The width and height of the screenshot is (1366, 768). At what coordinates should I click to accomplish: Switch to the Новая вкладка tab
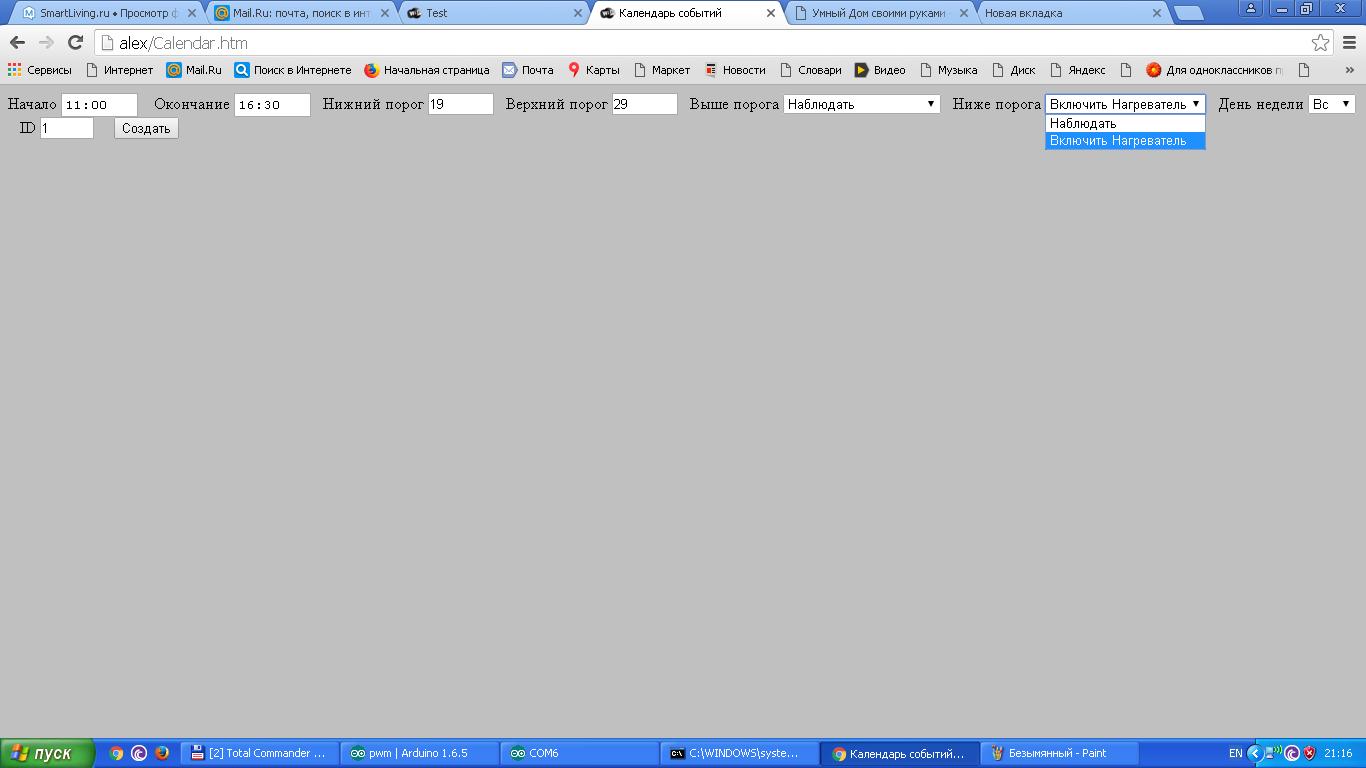tap(1071, 13)
